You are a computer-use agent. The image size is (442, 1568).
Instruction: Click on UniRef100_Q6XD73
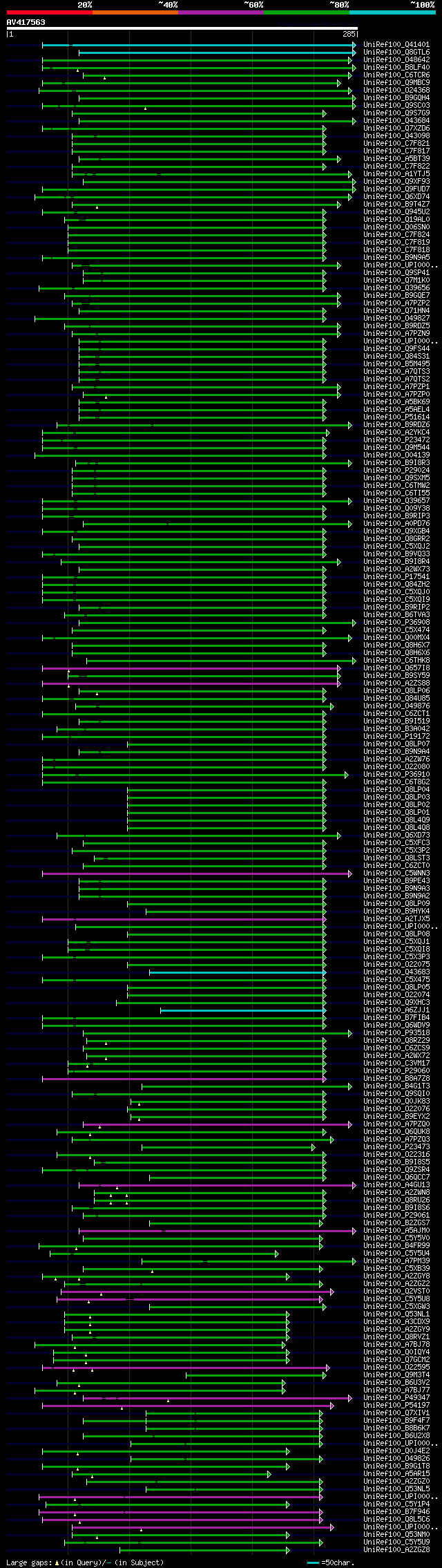(x=396, y=835)
